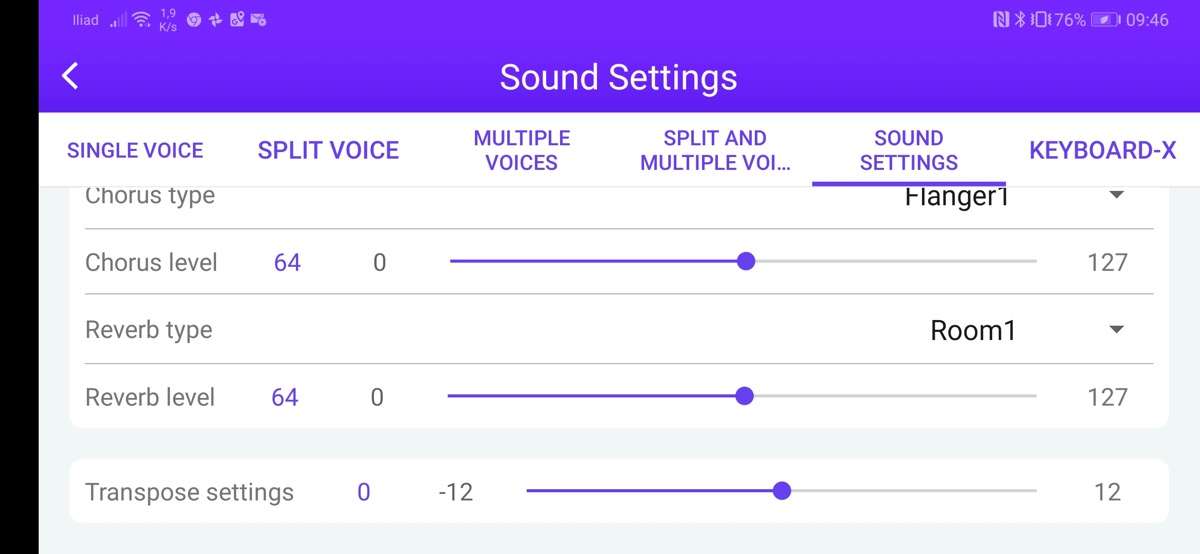Tap the cellular signal strength icon

tap(117, 19)
